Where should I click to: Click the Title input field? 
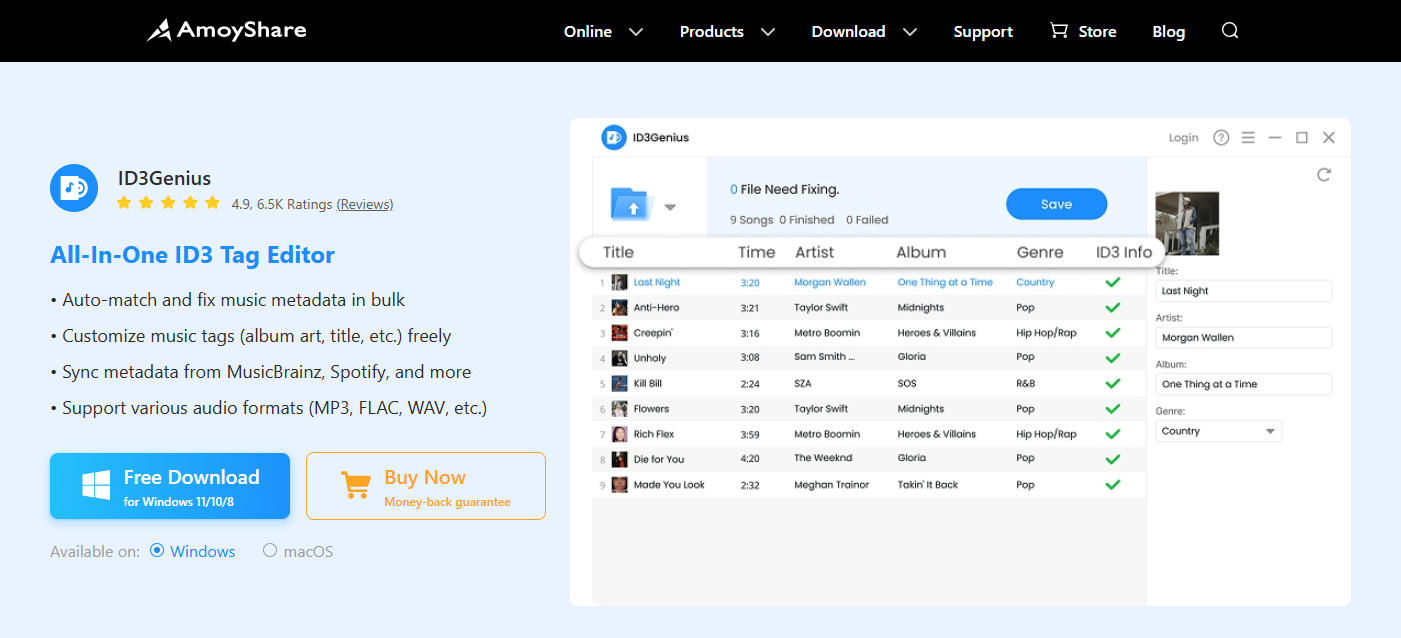(x=1243, y=291)
